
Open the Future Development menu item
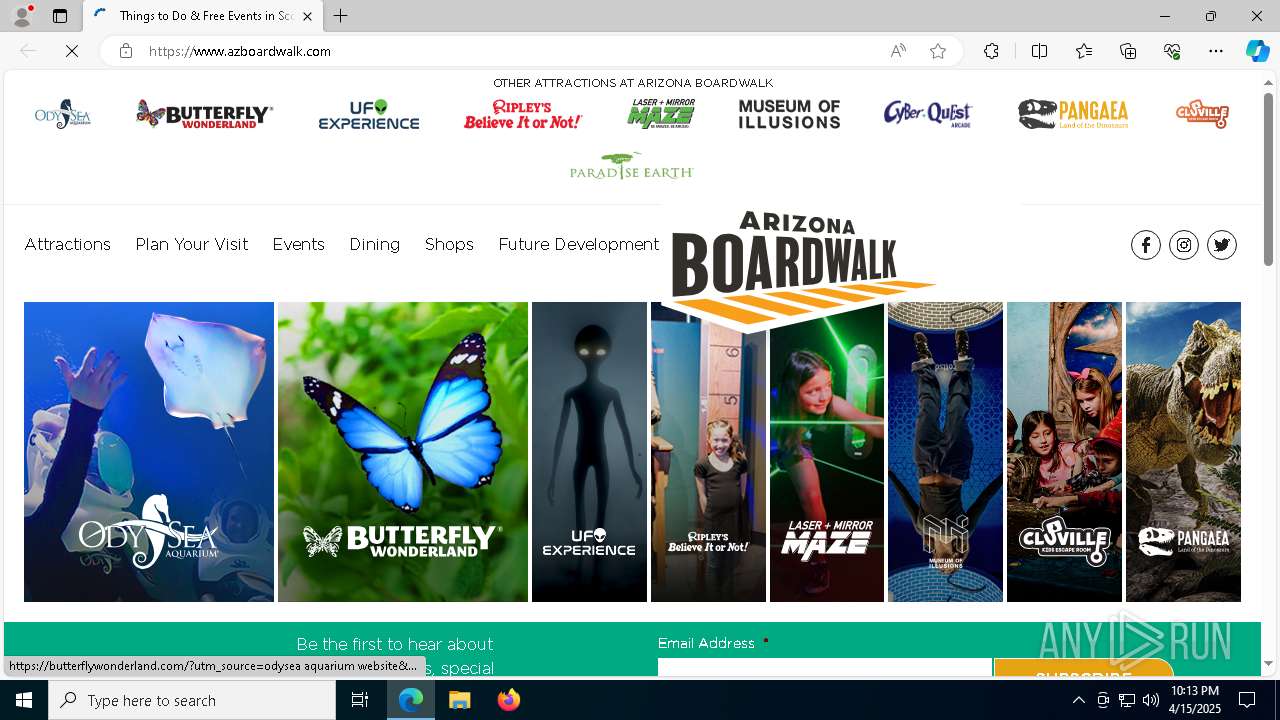pos(579,244)
